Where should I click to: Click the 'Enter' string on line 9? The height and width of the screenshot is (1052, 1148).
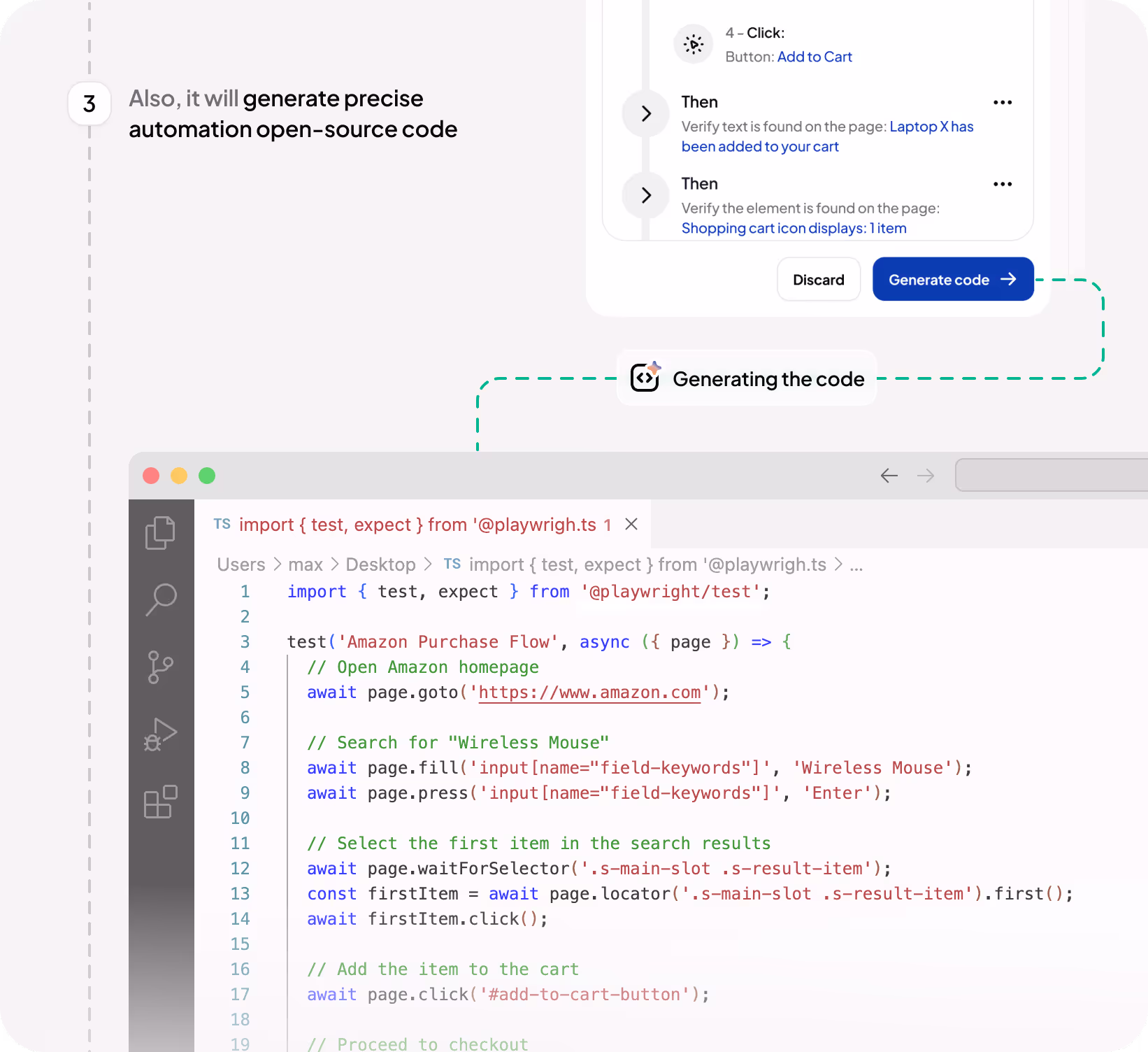click(838, 793)
